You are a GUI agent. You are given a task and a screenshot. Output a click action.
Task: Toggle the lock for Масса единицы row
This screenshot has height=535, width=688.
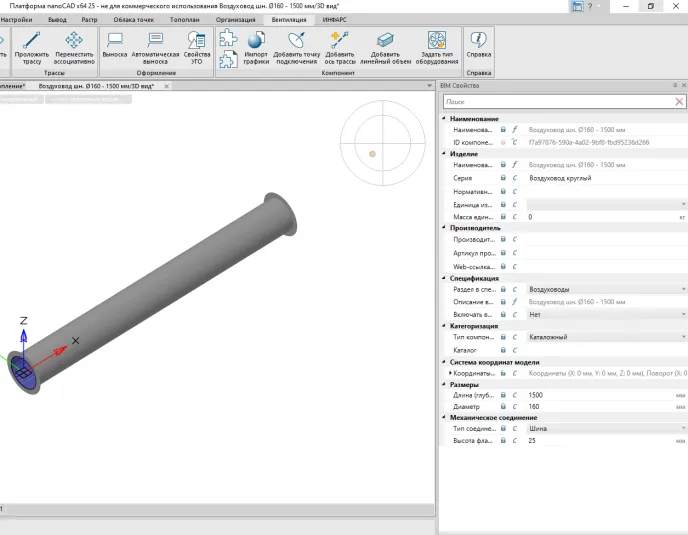click(x=503, y=216)
